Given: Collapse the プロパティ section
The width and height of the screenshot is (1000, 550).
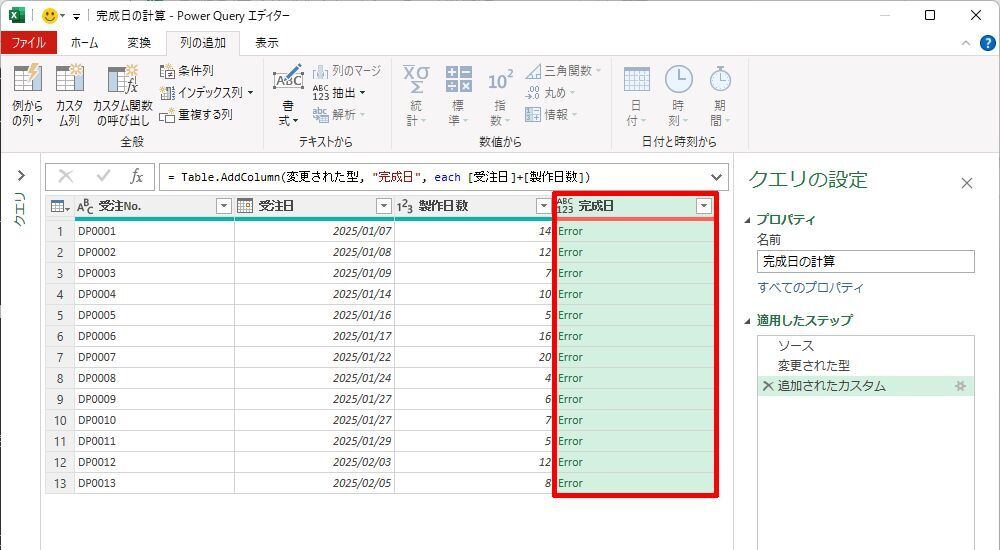Looking at the screenshot, I should click(748, 220).
